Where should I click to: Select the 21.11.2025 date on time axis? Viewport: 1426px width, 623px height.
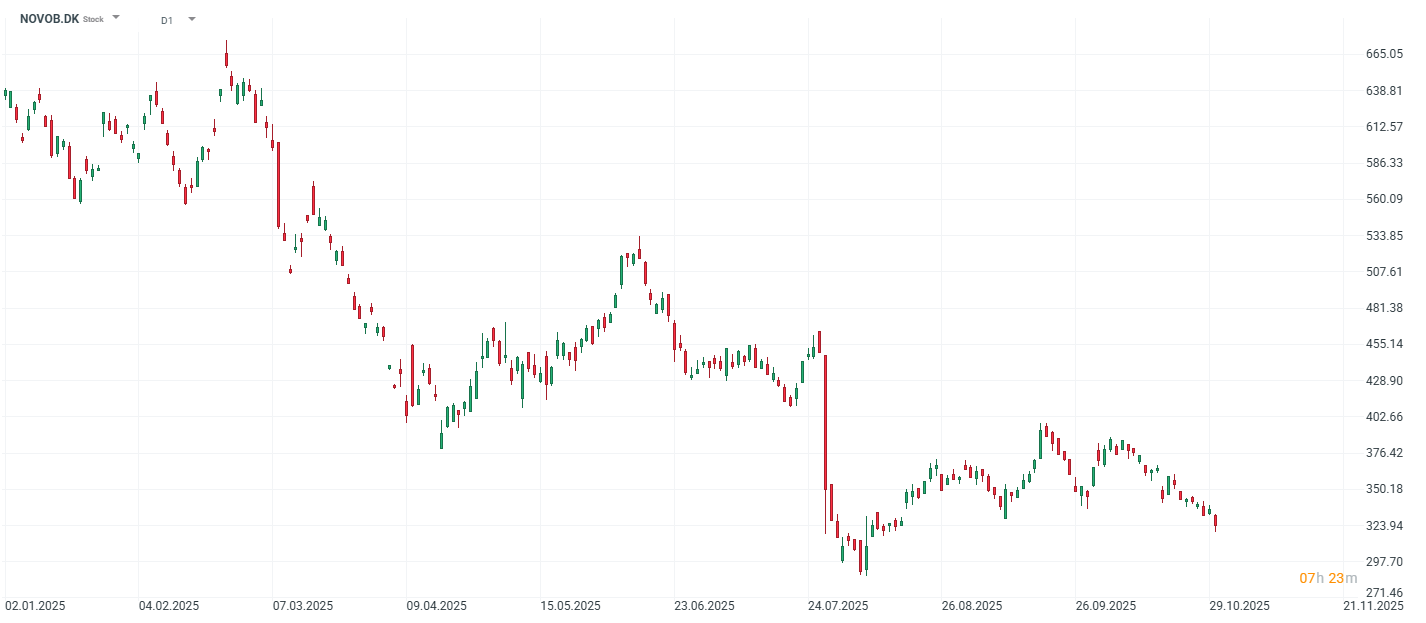point(1374,606)
